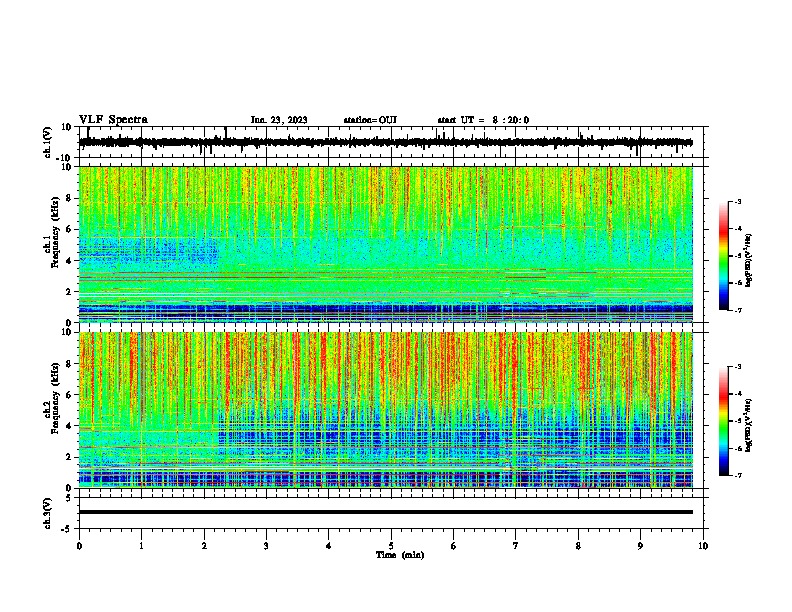Click the time axis tick label "5"
This screenshot has width=792, height=612.
click(391, 546)
